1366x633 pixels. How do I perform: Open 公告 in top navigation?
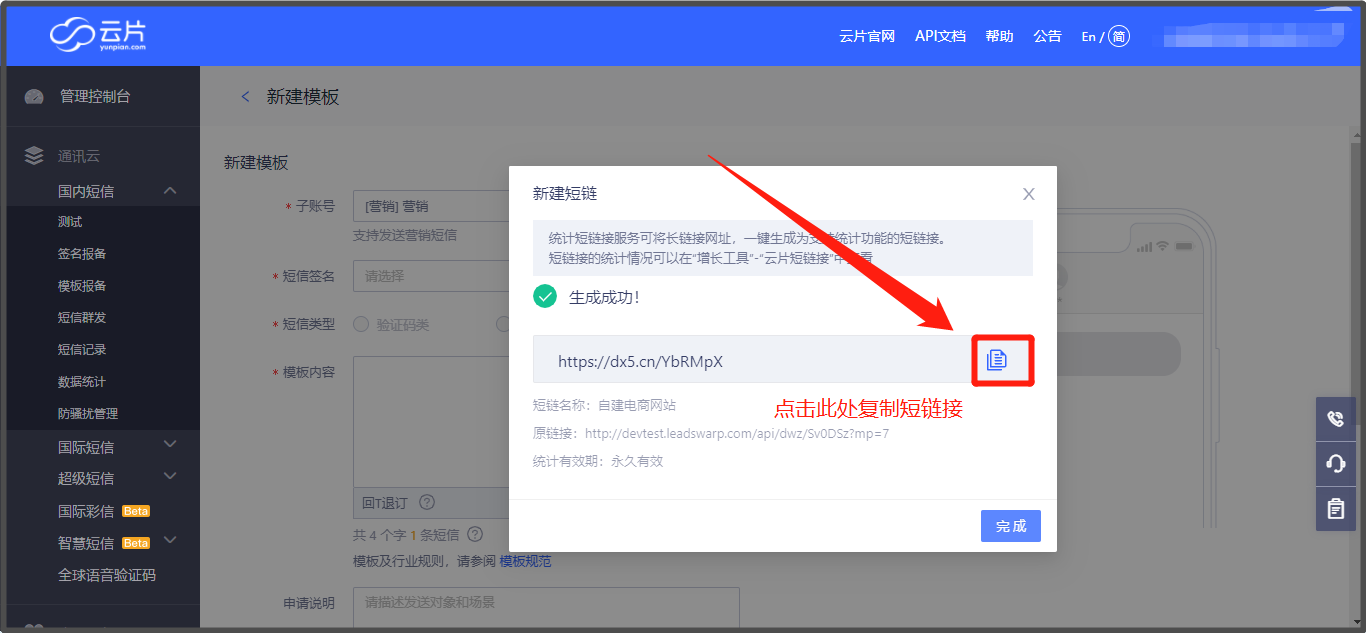pyautogui.click(x=1048, y=36)
